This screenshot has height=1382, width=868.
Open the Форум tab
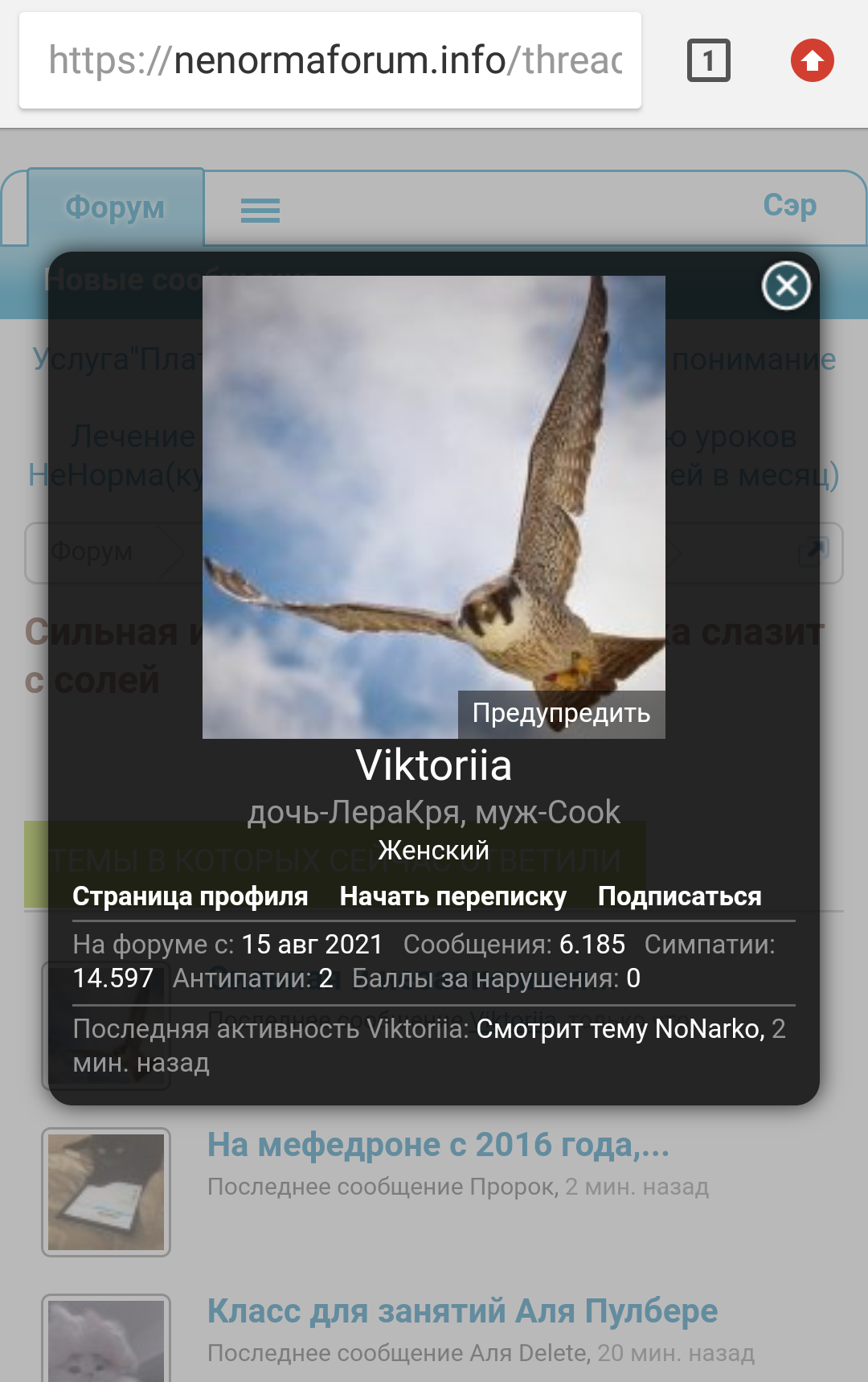pos(115,207)
